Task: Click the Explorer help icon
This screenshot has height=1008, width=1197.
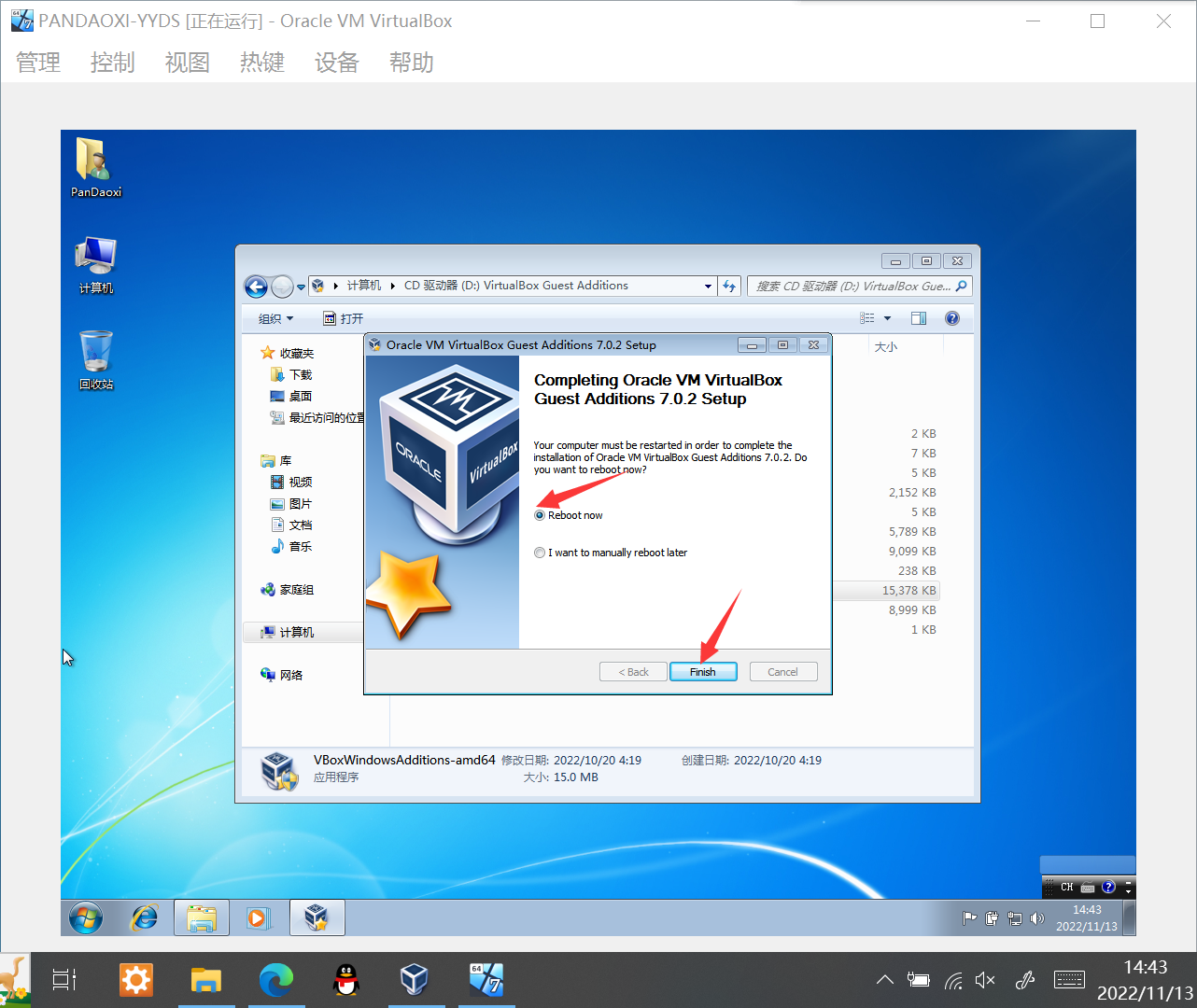Action: coord(952,318)
